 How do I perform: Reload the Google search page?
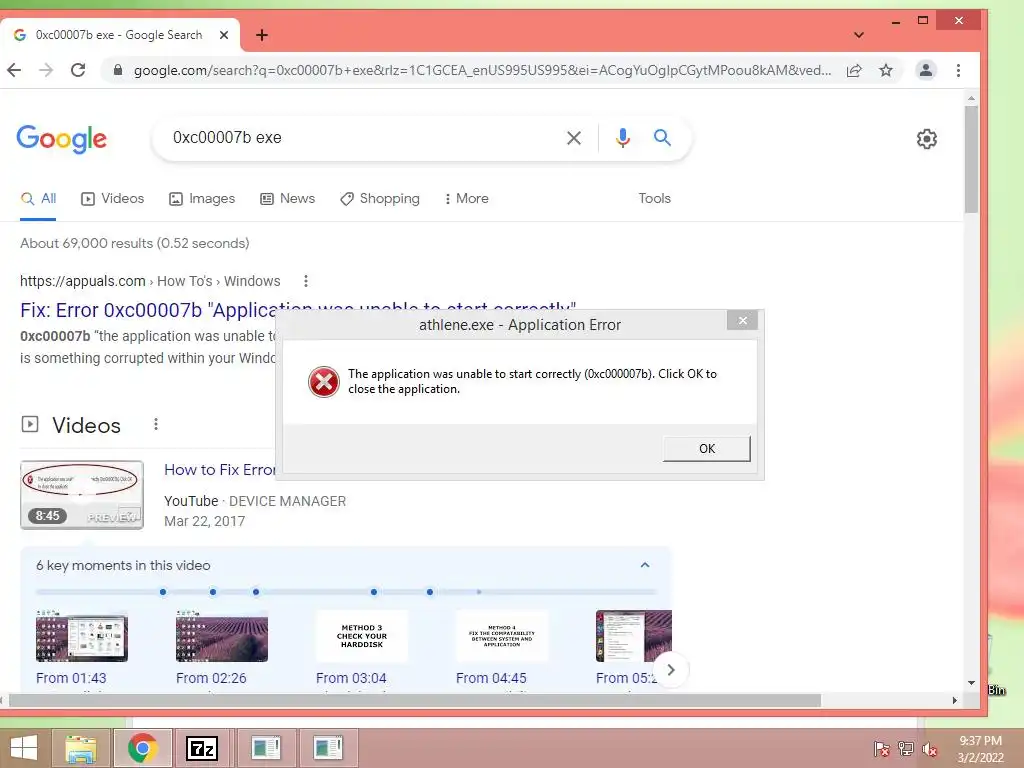[78, 70]
